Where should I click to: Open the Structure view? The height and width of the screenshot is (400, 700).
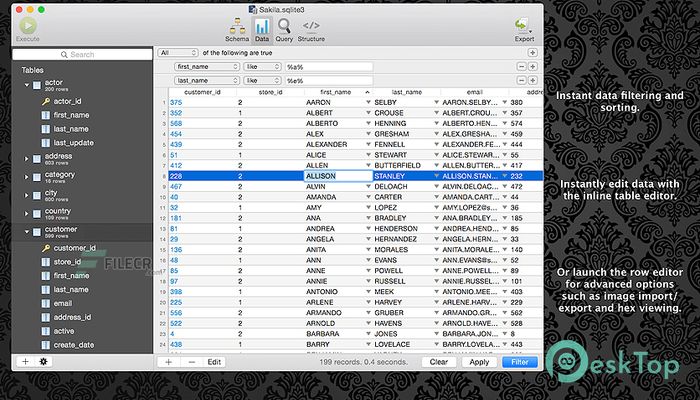311,30
